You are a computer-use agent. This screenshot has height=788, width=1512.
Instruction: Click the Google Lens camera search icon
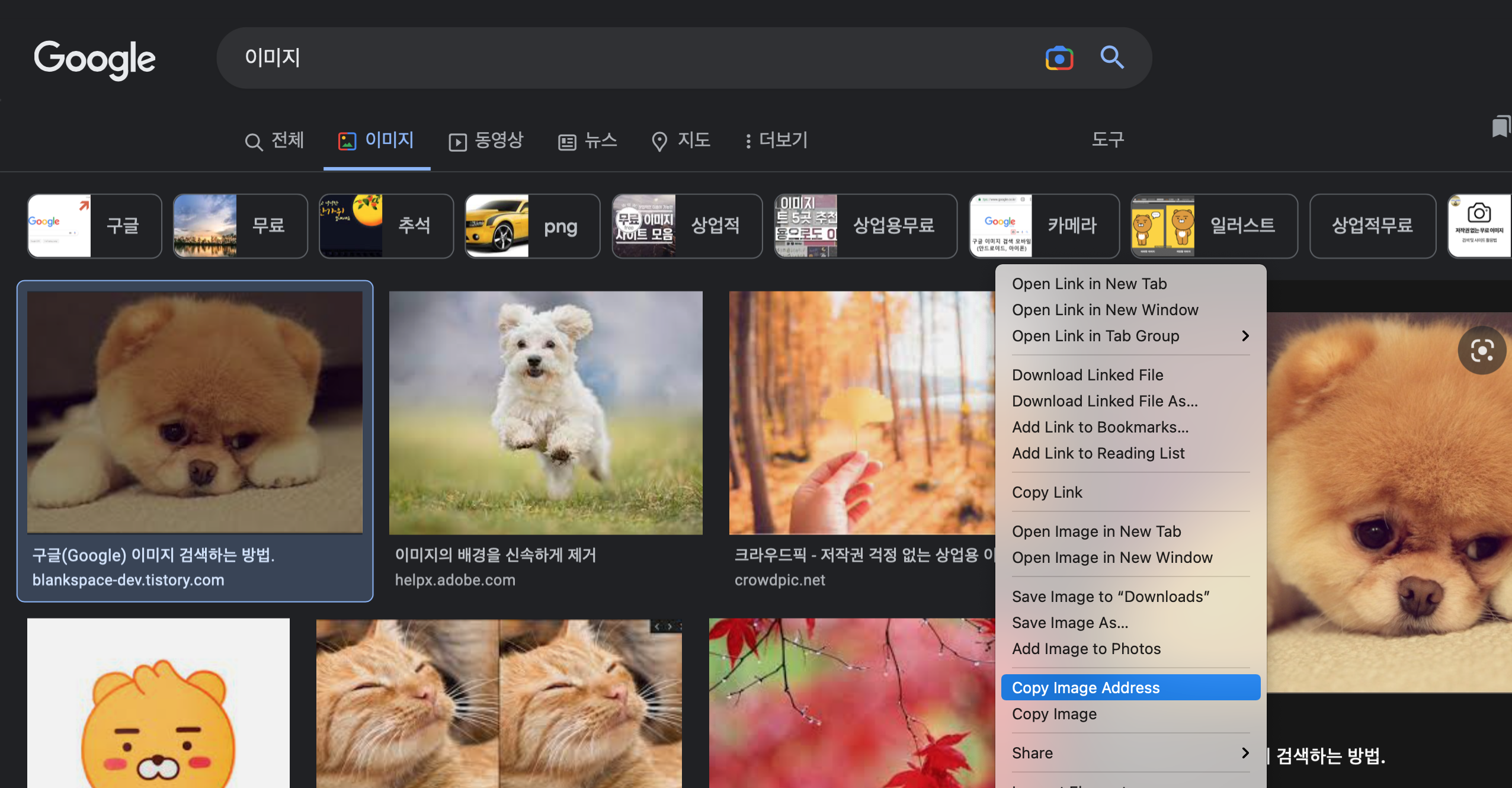pos(1059,58)
